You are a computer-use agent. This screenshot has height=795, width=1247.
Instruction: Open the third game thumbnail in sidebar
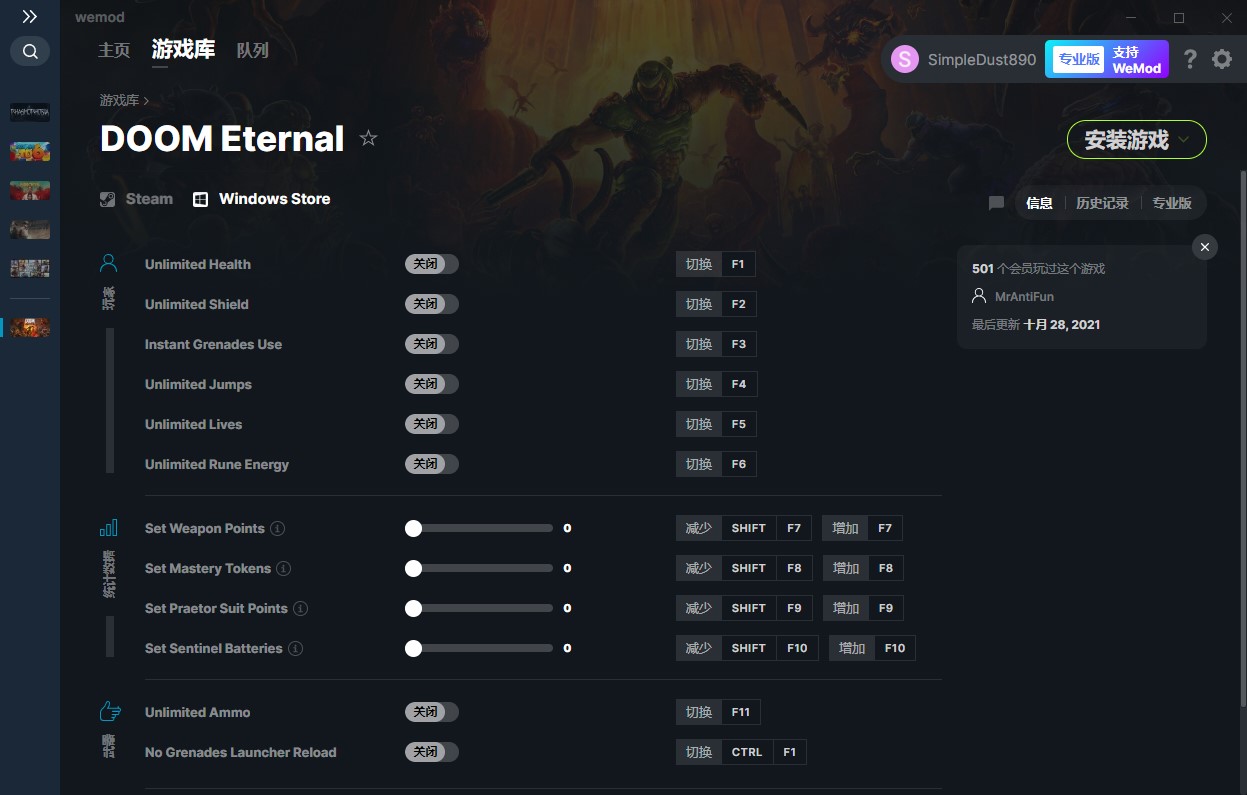coord(30,190)
